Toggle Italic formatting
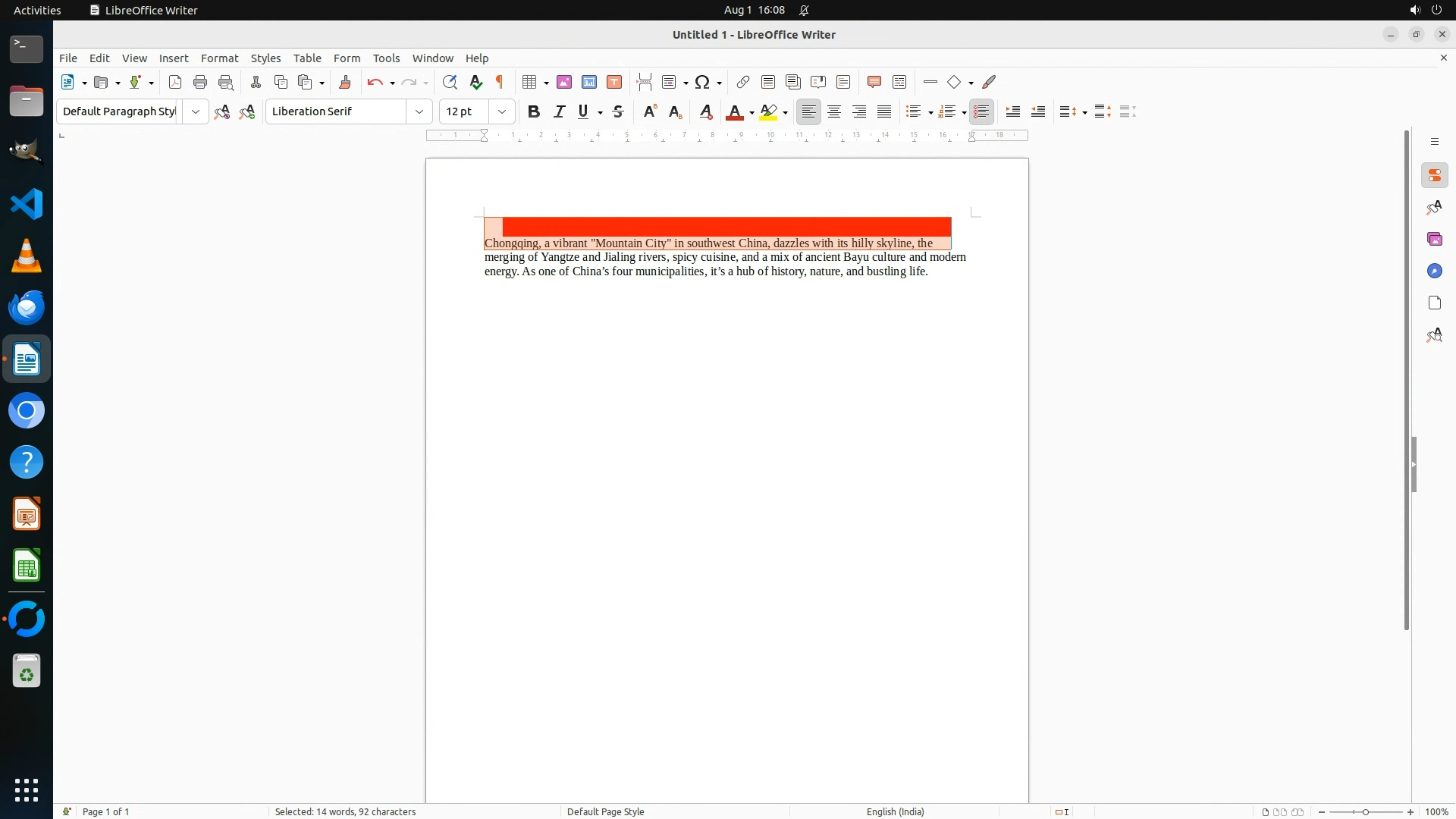The height and width of the screenshot is (819, 1456). [x=559, y=111]
